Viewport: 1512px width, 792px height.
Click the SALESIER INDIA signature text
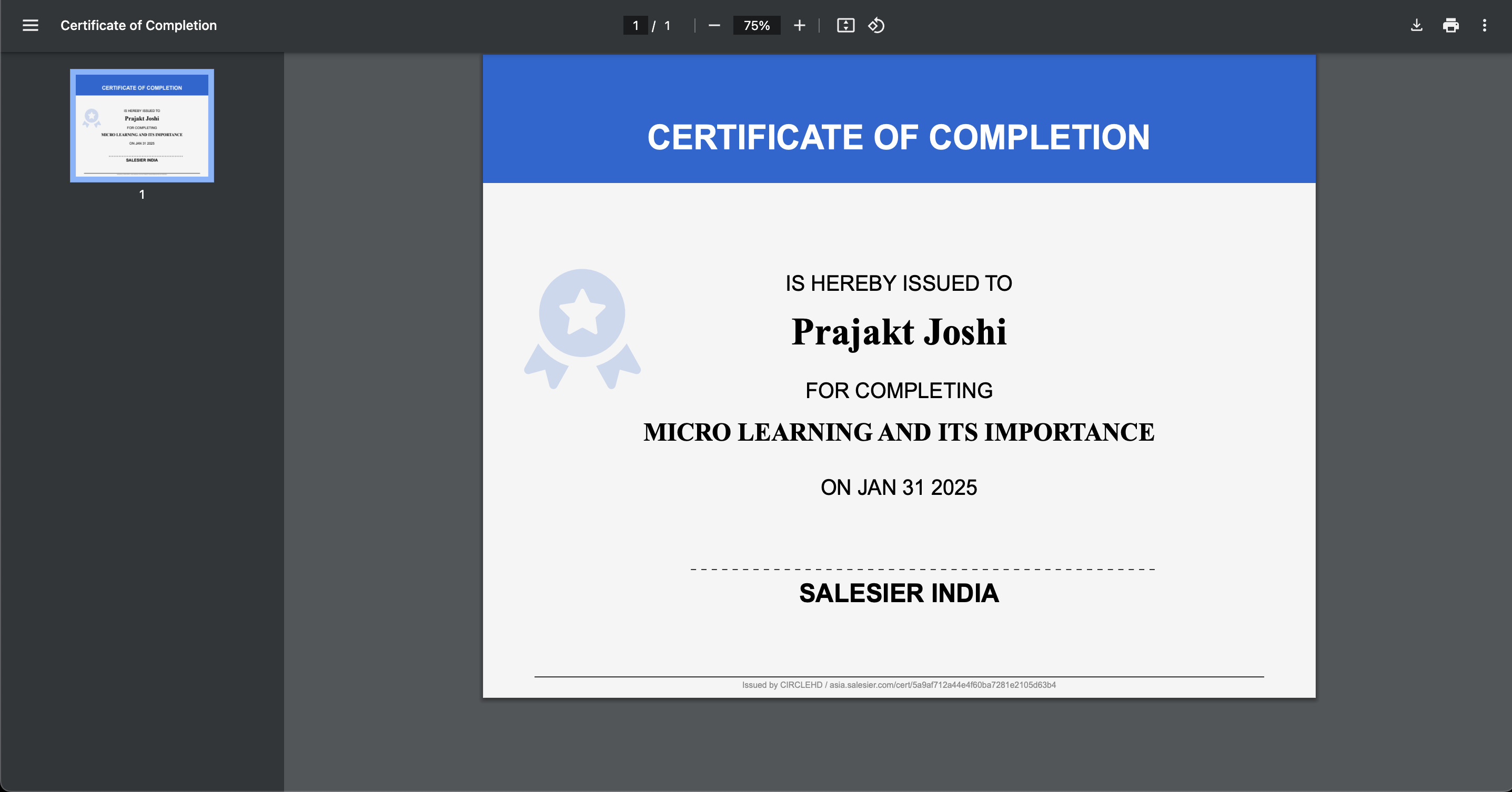(x=899, y=593)
